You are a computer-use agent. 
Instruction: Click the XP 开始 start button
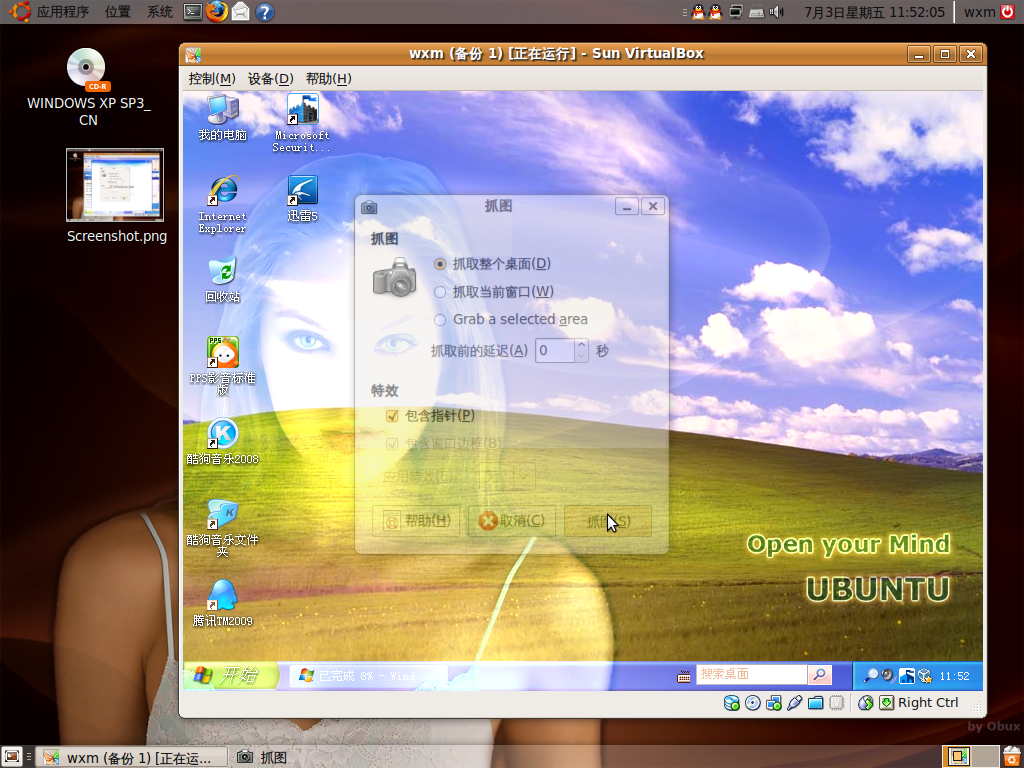(231, 675)
